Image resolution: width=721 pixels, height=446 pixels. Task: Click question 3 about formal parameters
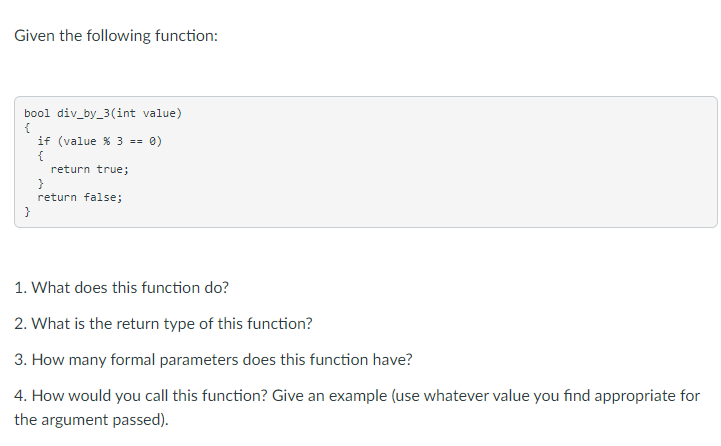coord(213,360)
